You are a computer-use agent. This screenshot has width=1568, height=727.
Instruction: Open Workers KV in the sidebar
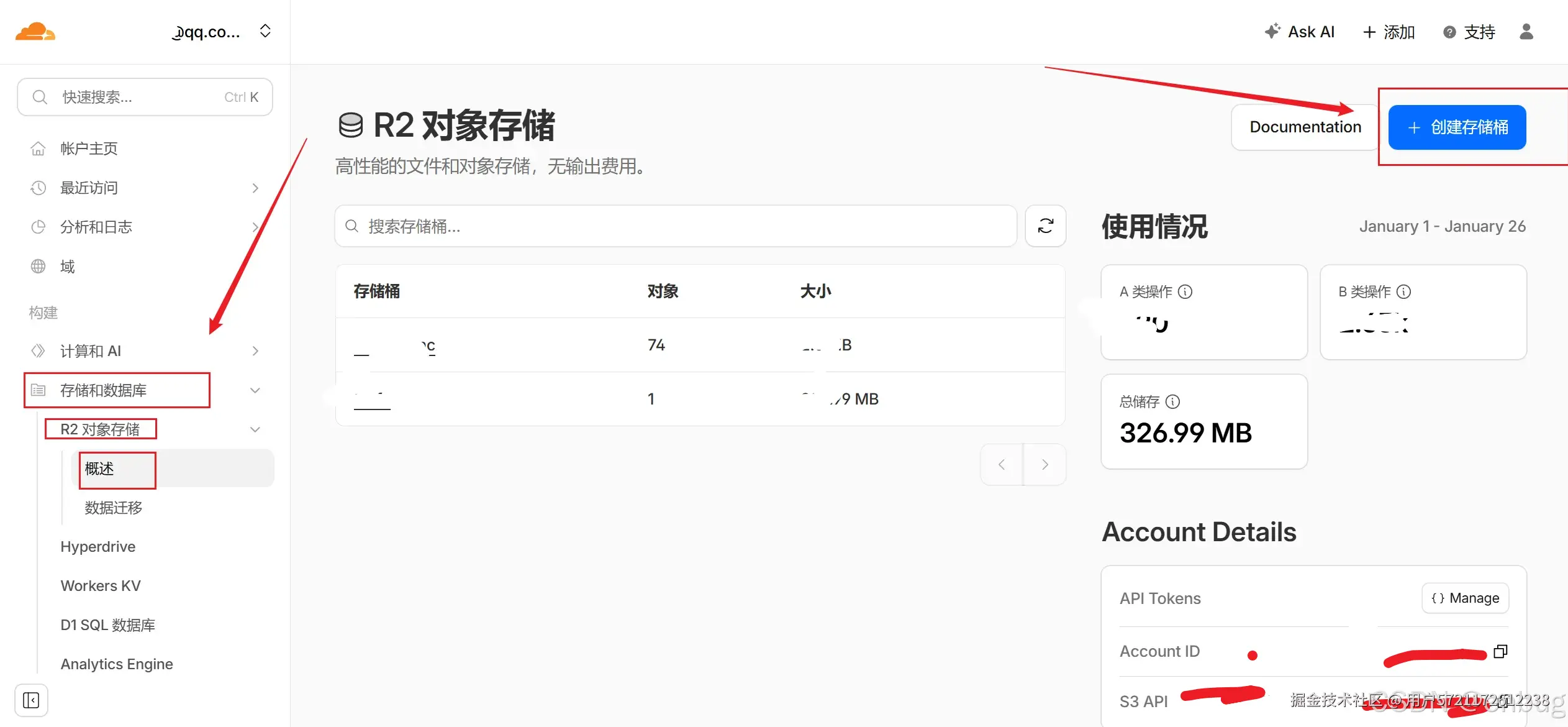(x=101, y=586)
